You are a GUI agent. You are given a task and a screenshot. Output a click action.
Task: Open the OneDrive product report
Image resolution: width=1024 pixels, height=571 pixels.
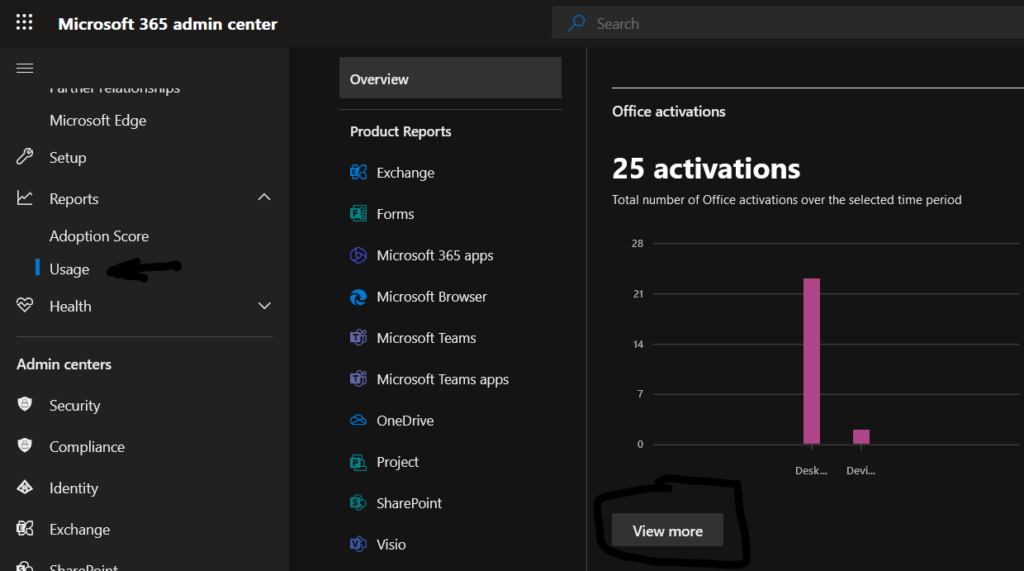point(405,421)
